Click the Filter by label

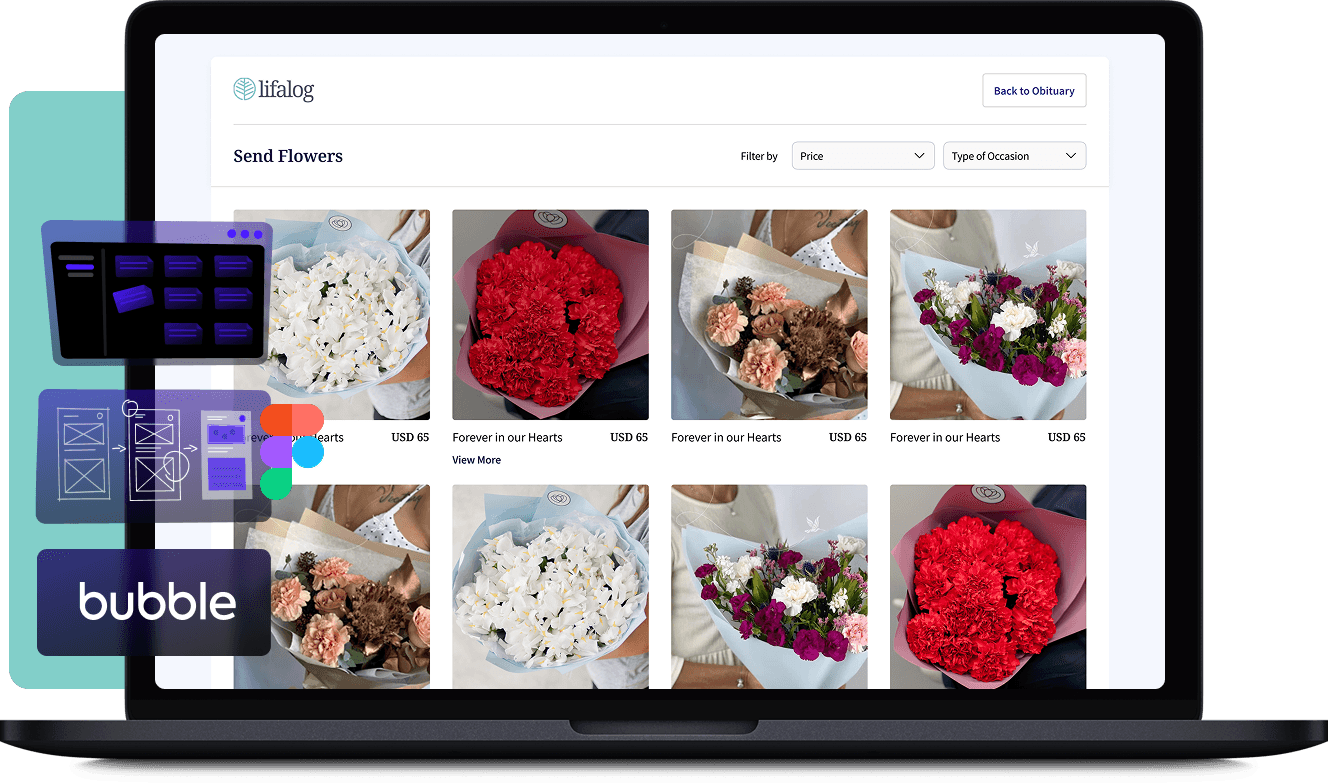[x=759, y=156]
